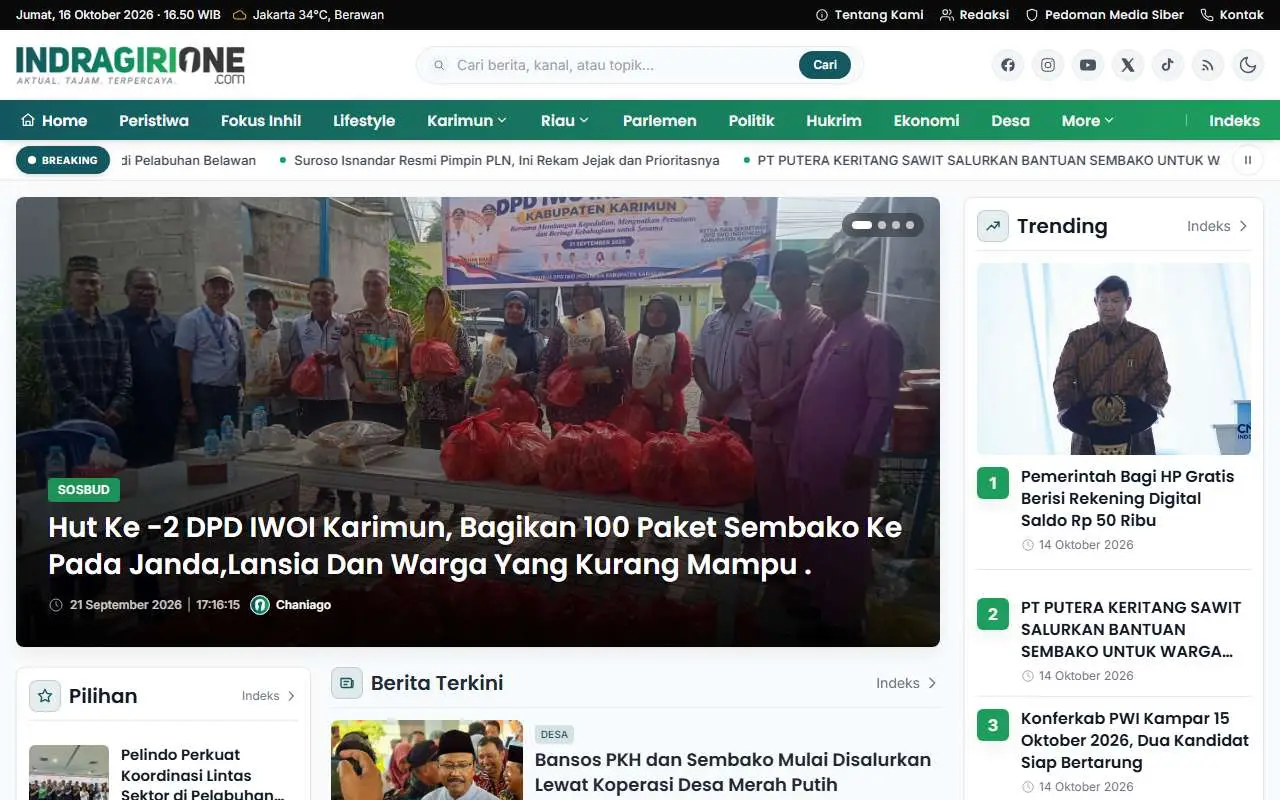The width and height of the screenshot is (1280, 800).
Task: Open PT PUTERA KERITANG SAWIT trending item
Action: [x=1131, y=629]
